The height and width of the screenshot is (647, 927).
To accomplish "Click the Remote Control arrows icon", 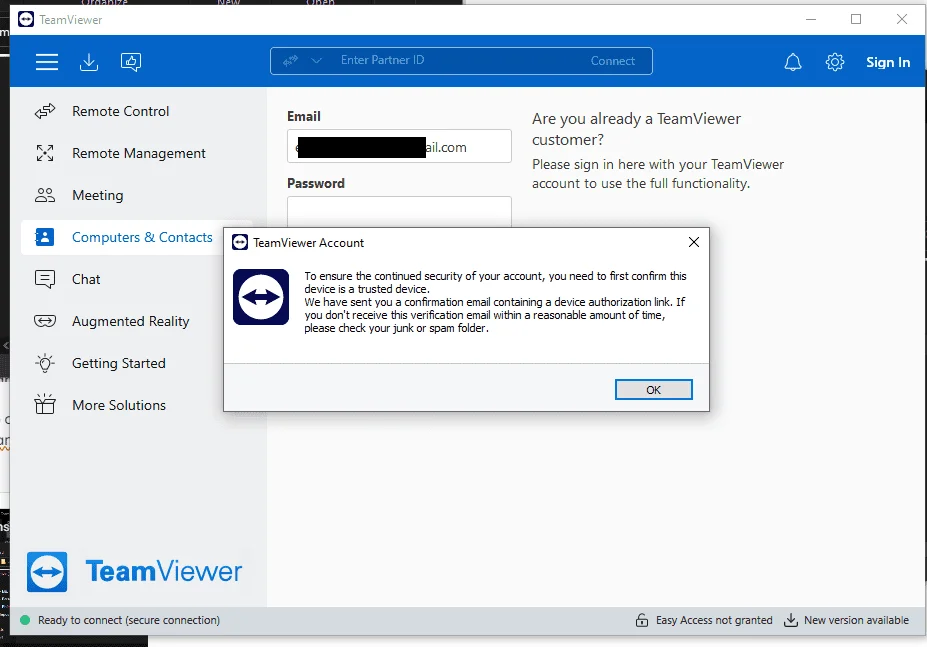I will tap(45, 111).
